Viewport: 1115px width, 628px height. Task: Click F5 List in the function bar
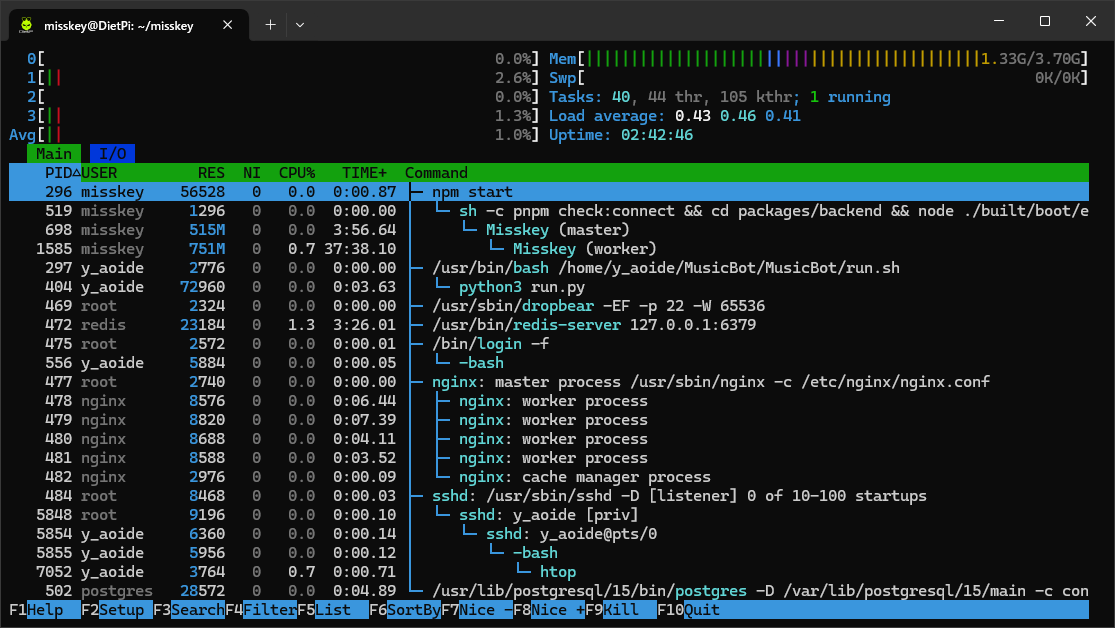[x=333, y=610]
